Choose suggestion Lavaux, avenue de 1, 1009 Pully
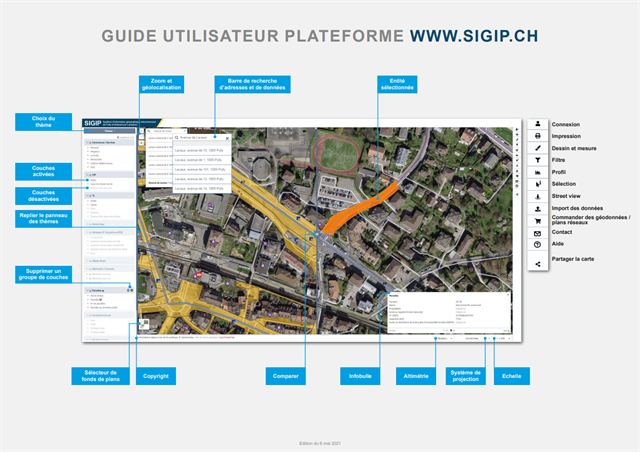The height and width of the screenshot is (452, 640). click(x=202, y=160)
